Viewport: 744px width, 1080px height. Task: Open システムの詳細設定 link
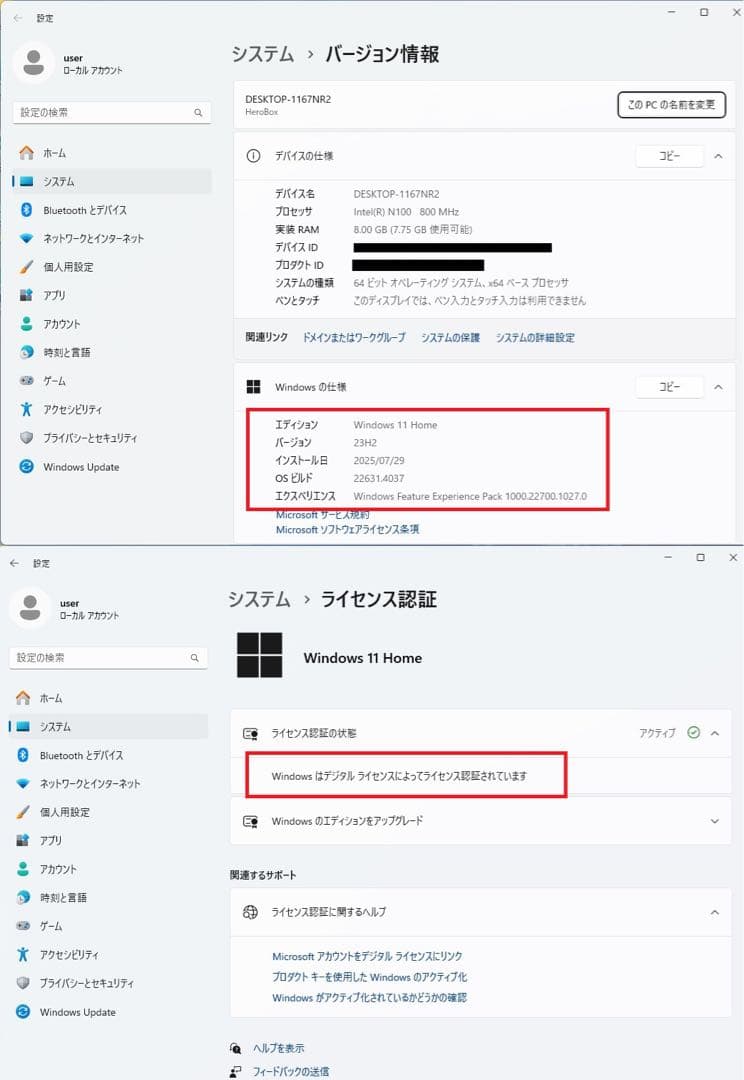pos(535,338)
